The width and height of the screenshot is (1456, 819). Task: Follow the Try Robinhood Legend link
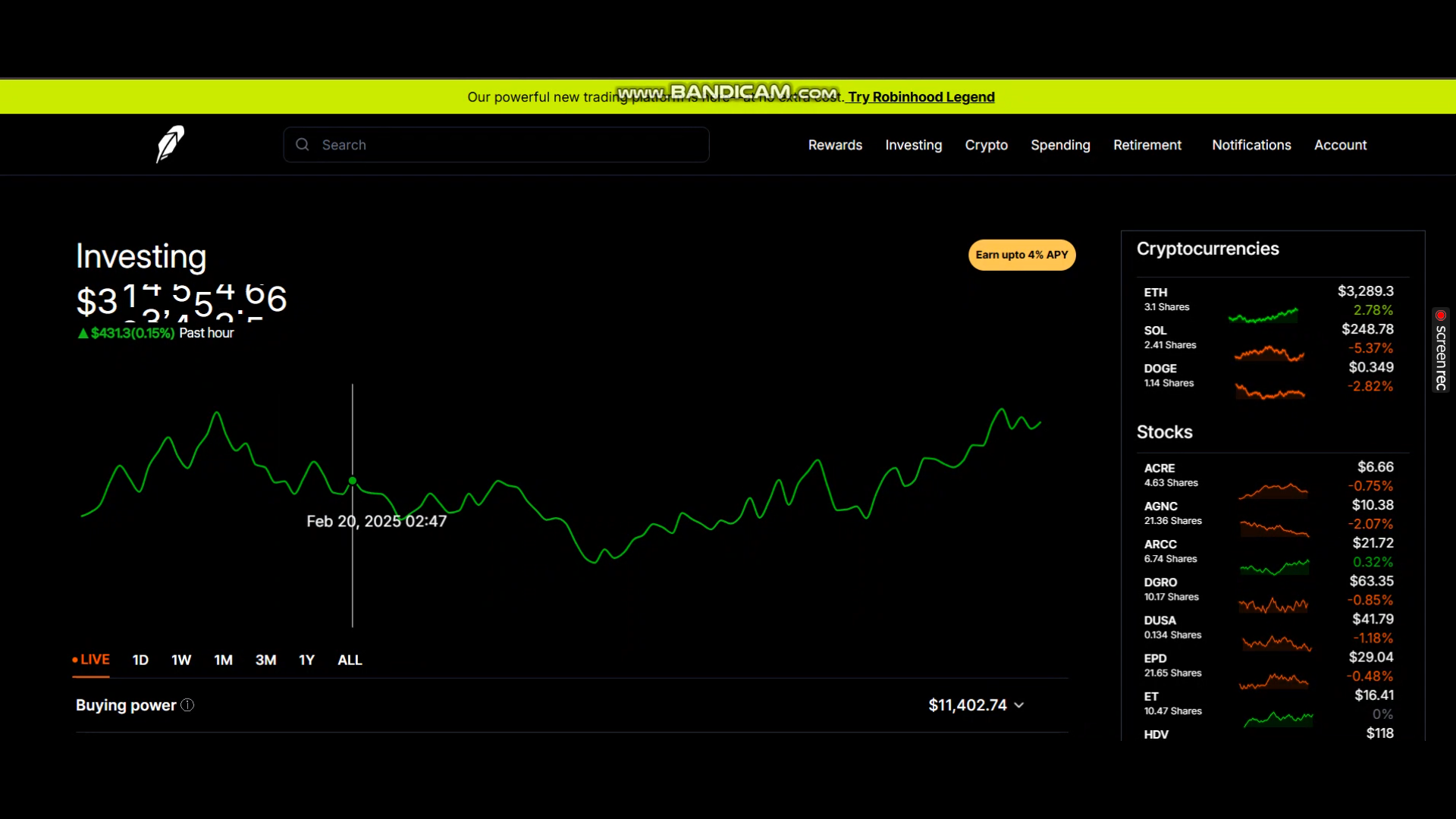(920, 96)
